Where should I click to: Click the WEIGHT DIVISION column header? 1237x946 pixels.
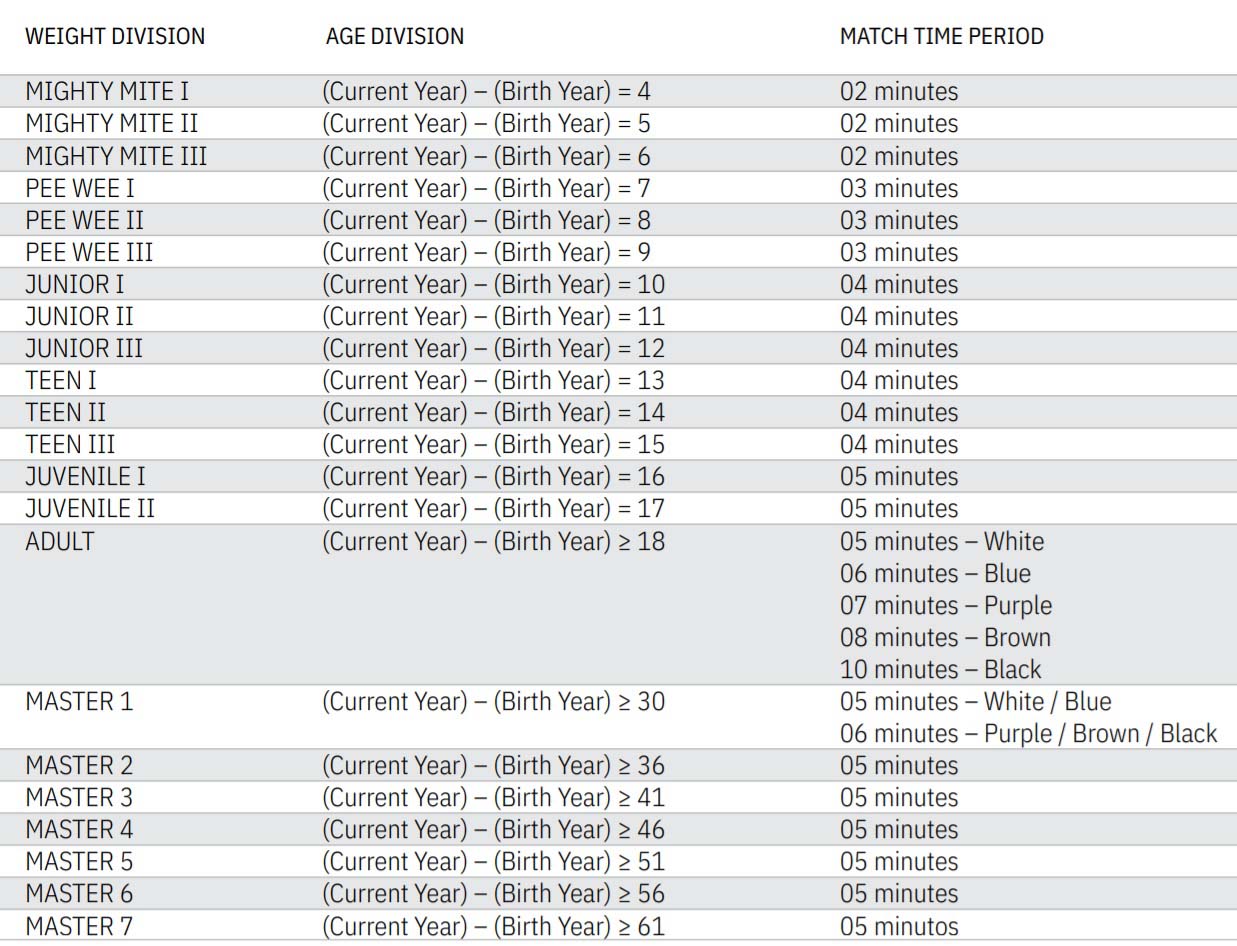point(115,36)
